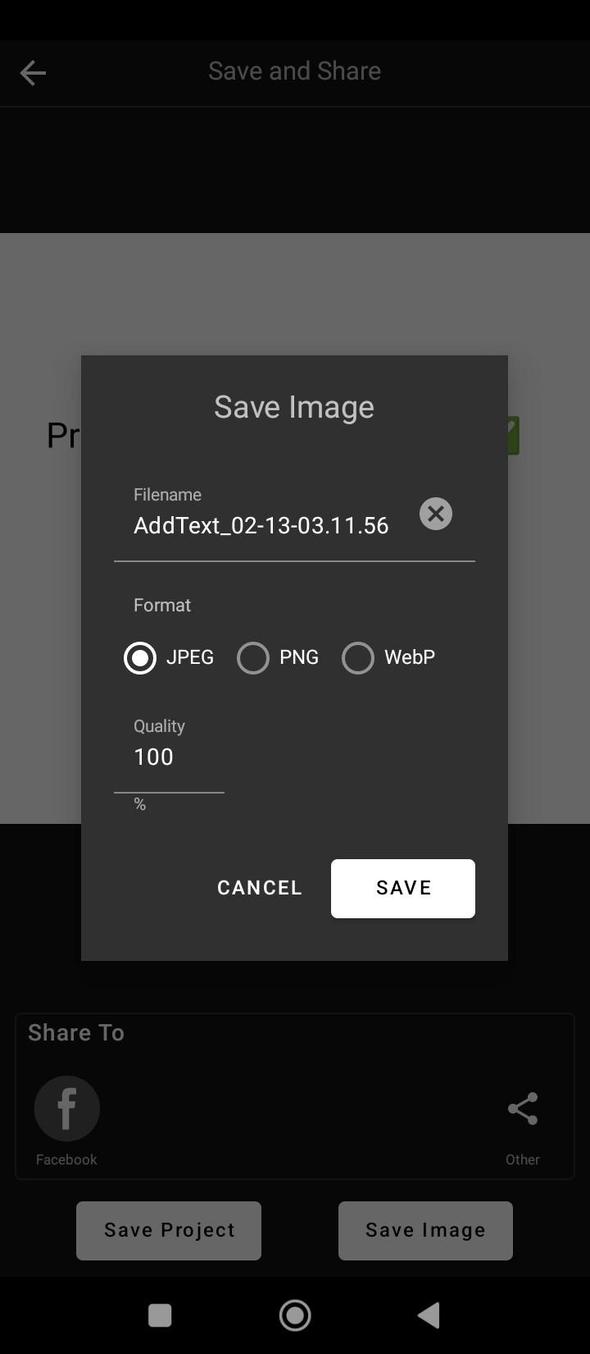Tap the Facebook label text
Screen dimensions: 590x1354
(66, 1159)
